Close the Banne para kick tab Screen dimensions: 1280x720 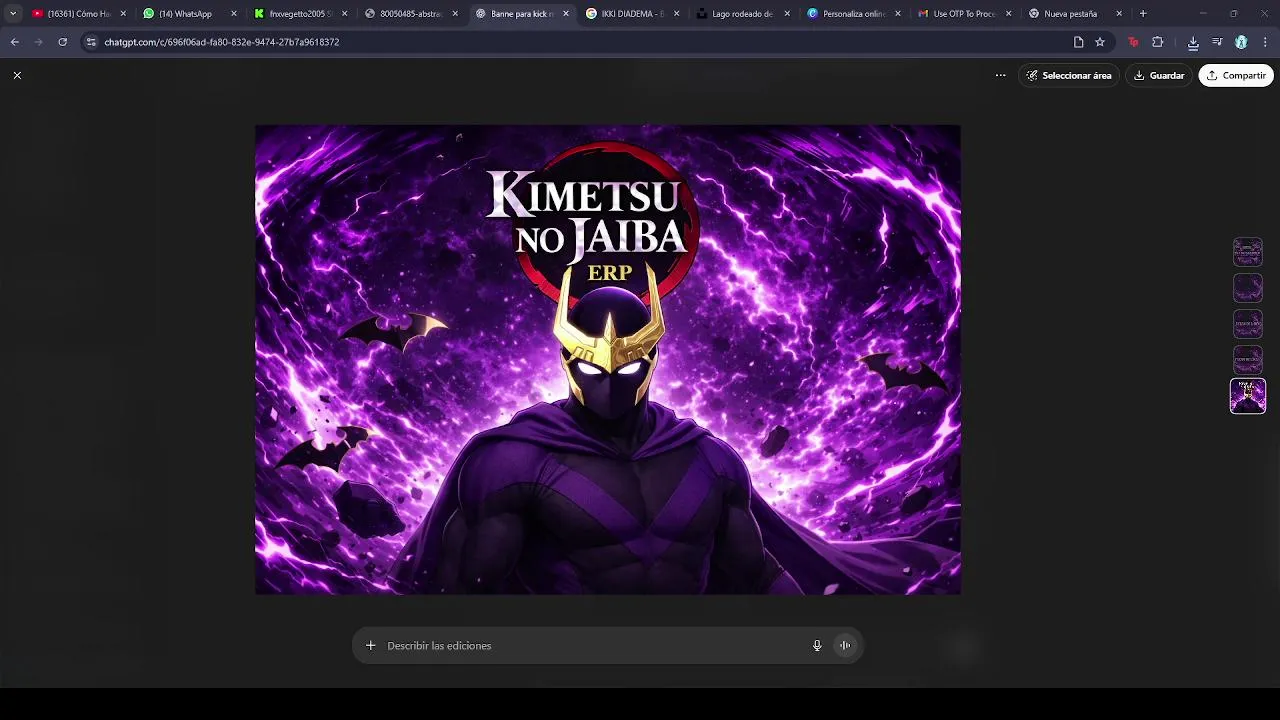(566, 14)
